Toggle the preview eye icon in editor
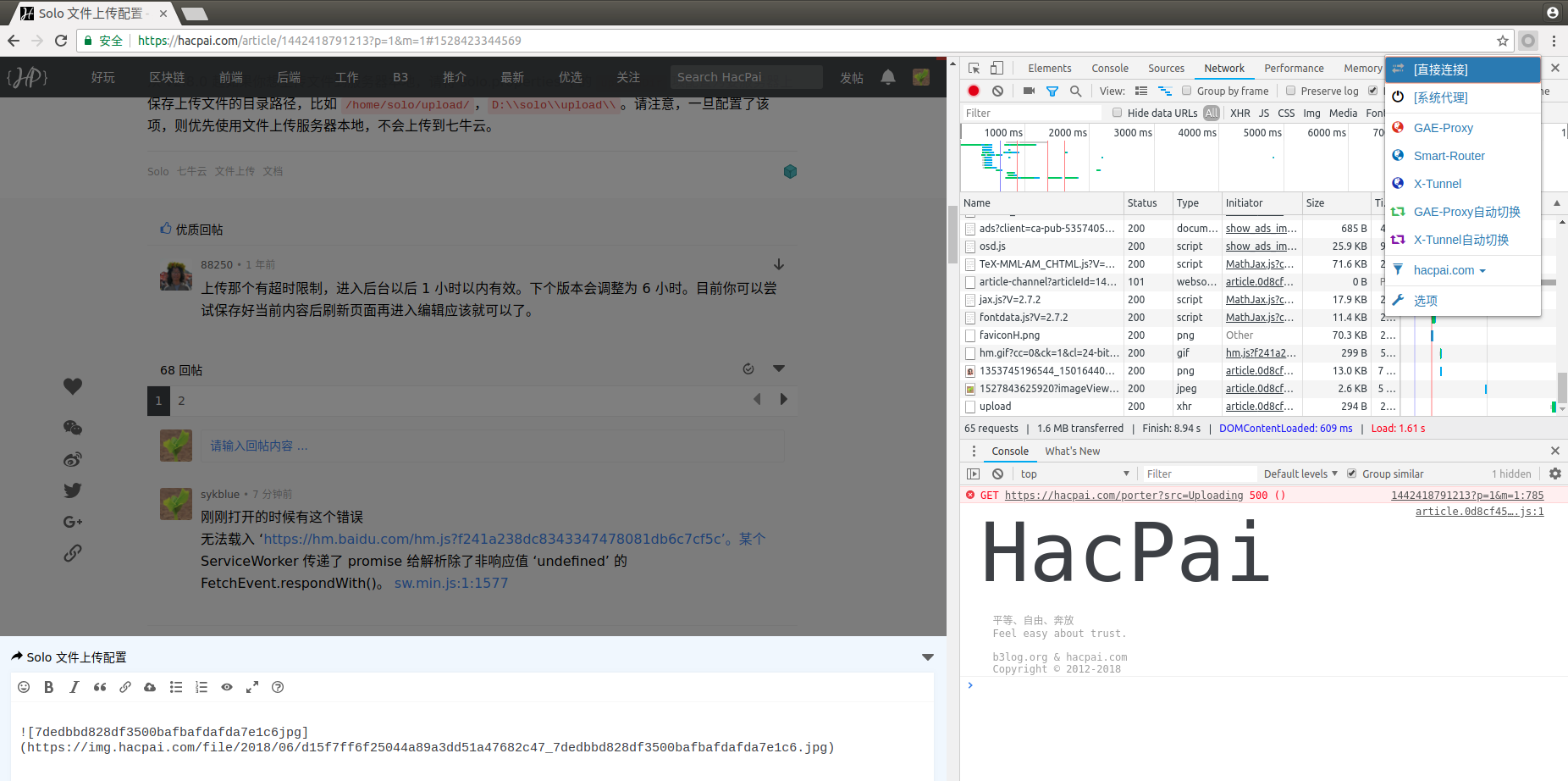 tap(227, 687)
